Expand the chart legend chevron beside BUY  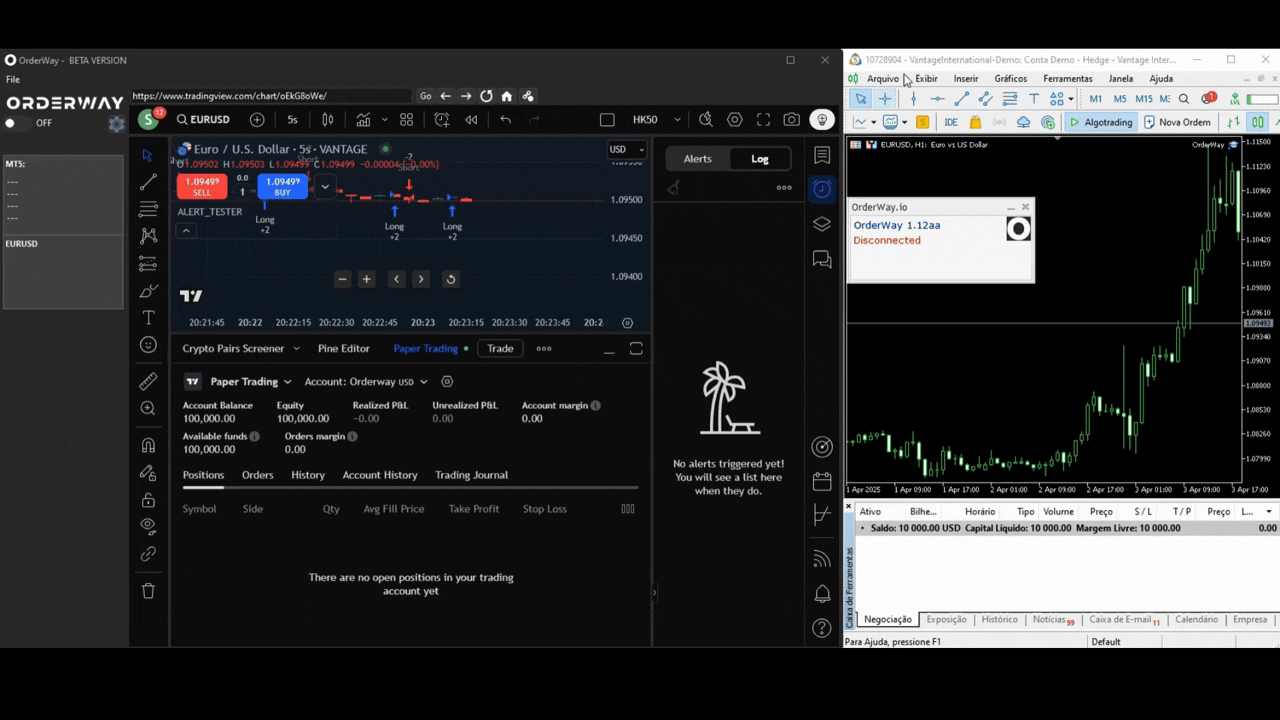click(x=325, y=186)
